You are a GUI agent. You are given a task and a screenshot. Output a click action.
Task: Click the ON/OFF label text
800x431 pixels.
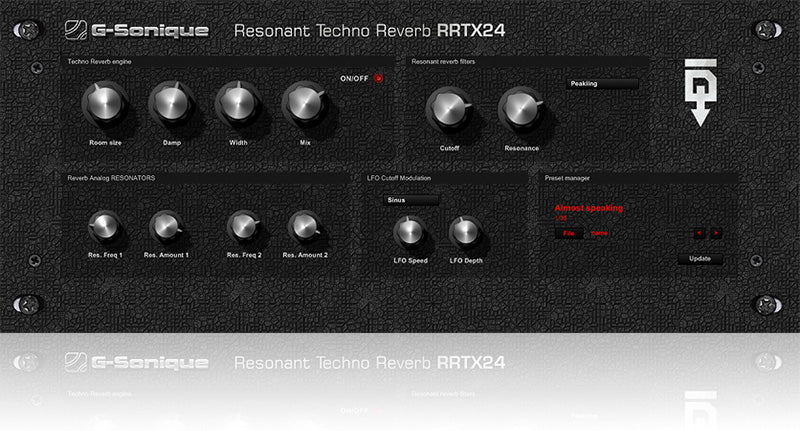coord(354,79)
